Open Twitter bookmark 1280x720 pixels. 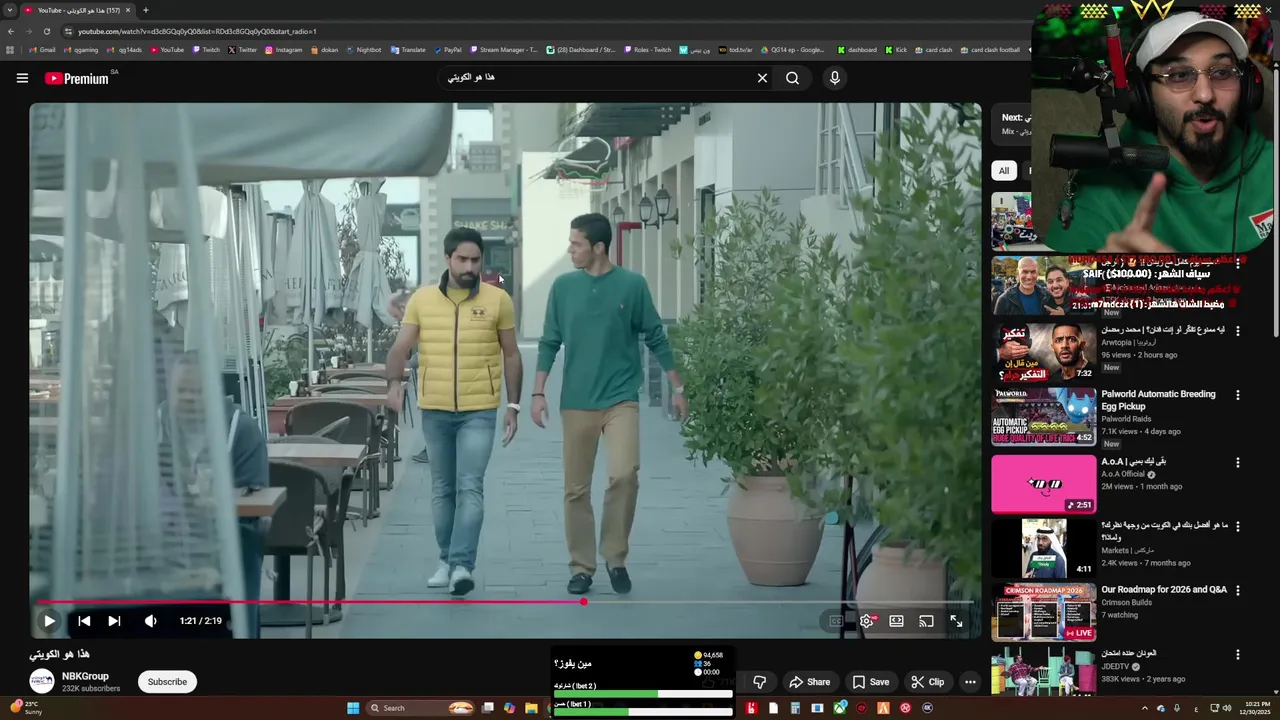click(x=242, y=50)
